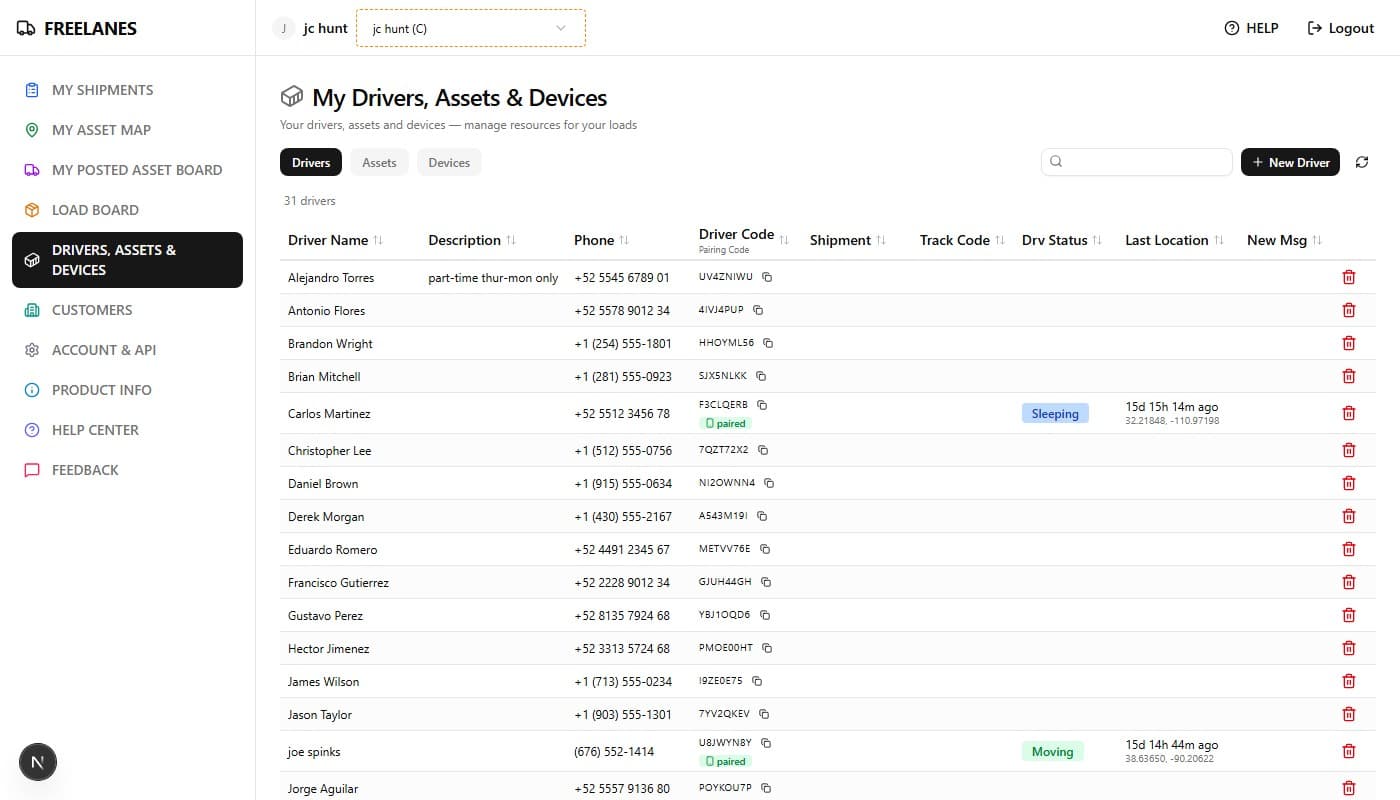This screenshot has height=800, width=1400.
Task: Copy Carlos Martinez code F3CLQERB
Action: point(762,405)
